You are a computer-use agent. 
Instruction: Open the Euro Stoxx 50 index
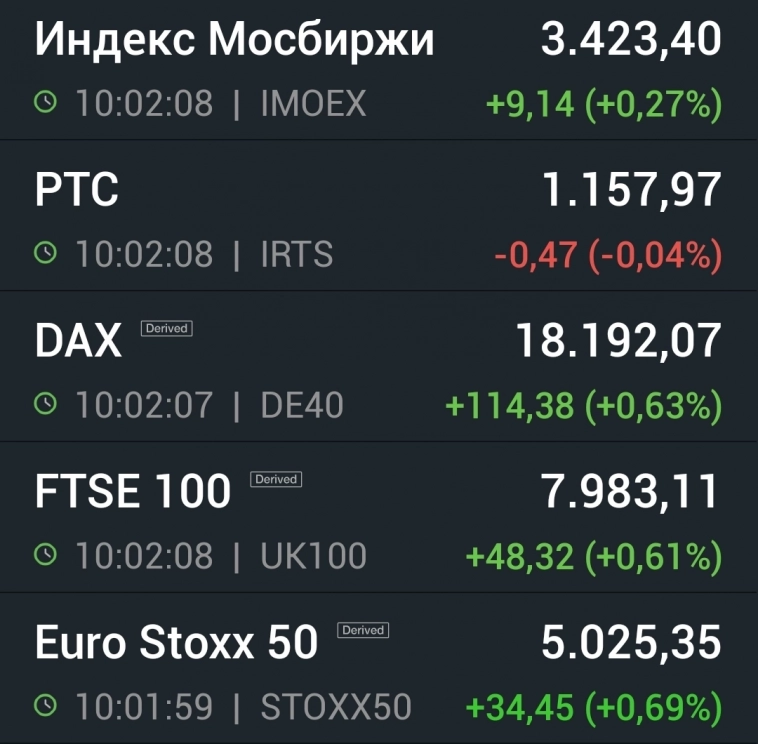tap(176, 643)
